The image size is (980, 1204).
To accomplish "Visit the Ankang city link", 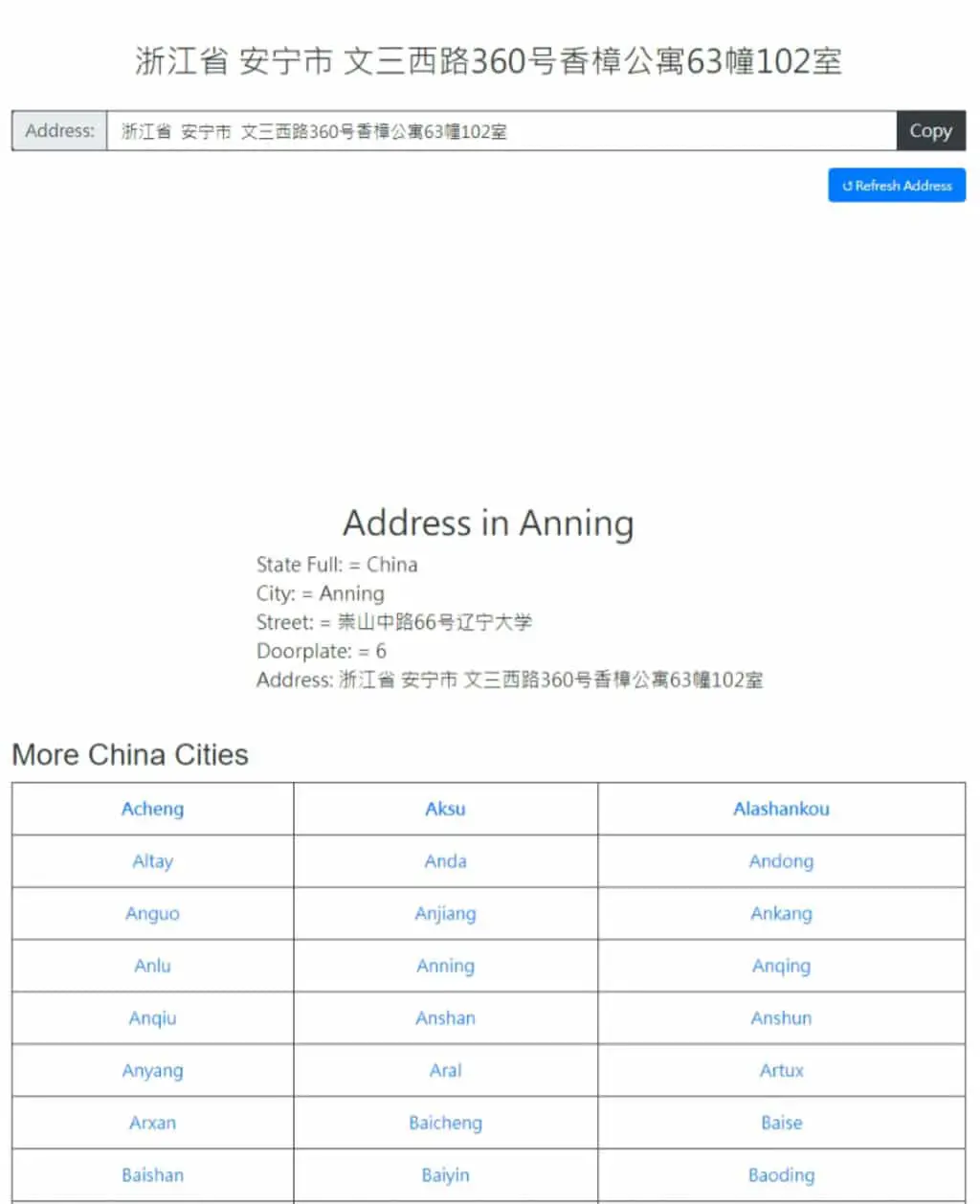I will pos(781,914).
